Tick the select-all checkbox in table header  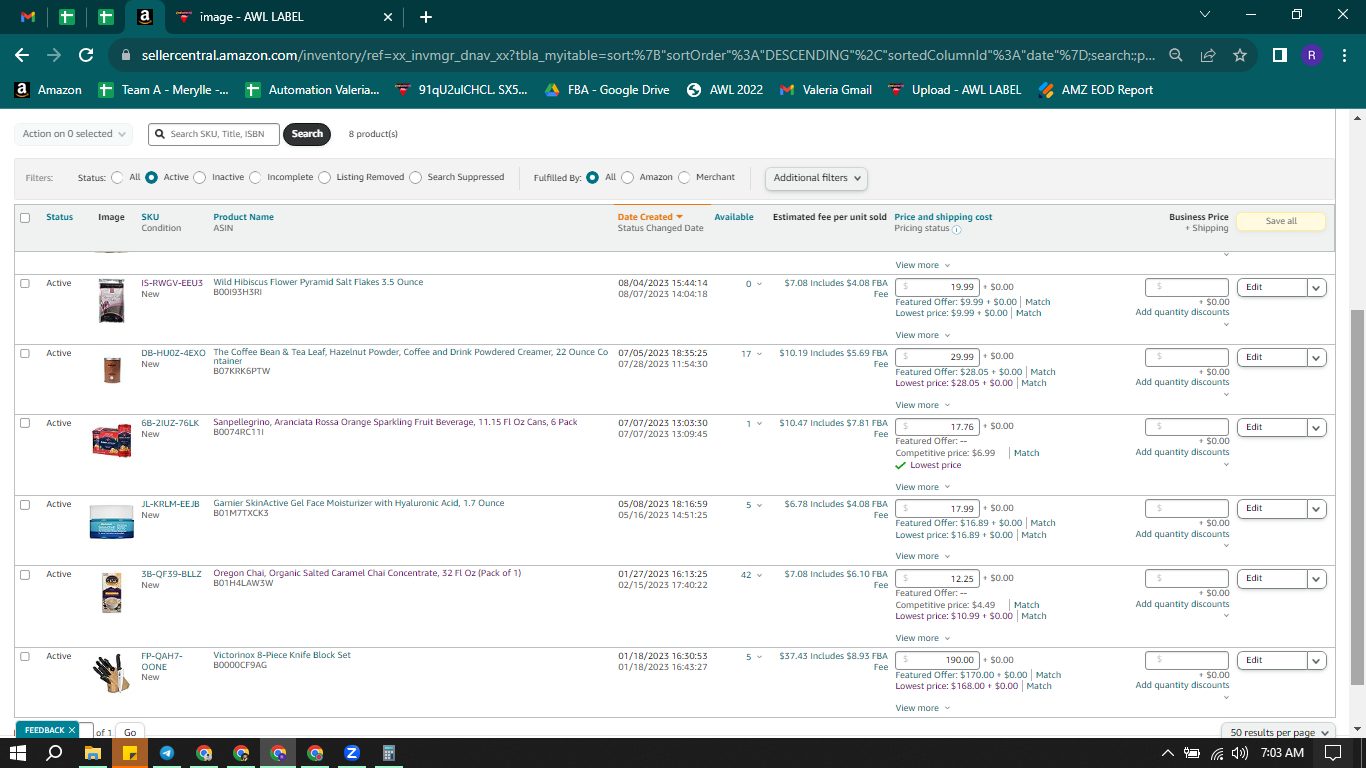(25, 217)
